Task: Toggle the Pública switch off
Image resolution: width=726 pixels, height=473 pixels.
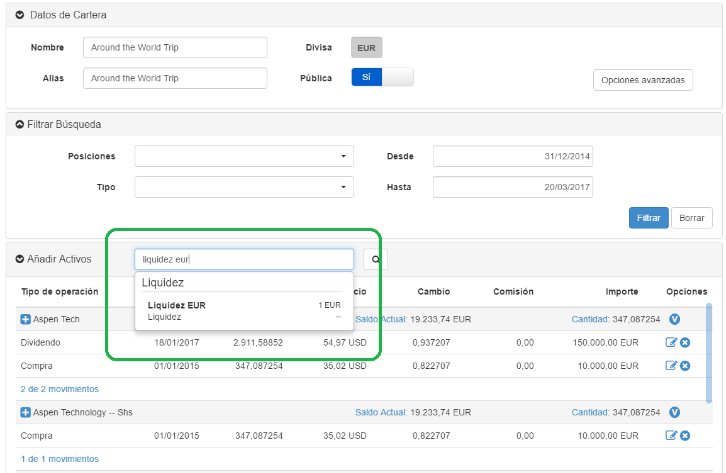Action: pyautogui.click(x=382, y=77)
